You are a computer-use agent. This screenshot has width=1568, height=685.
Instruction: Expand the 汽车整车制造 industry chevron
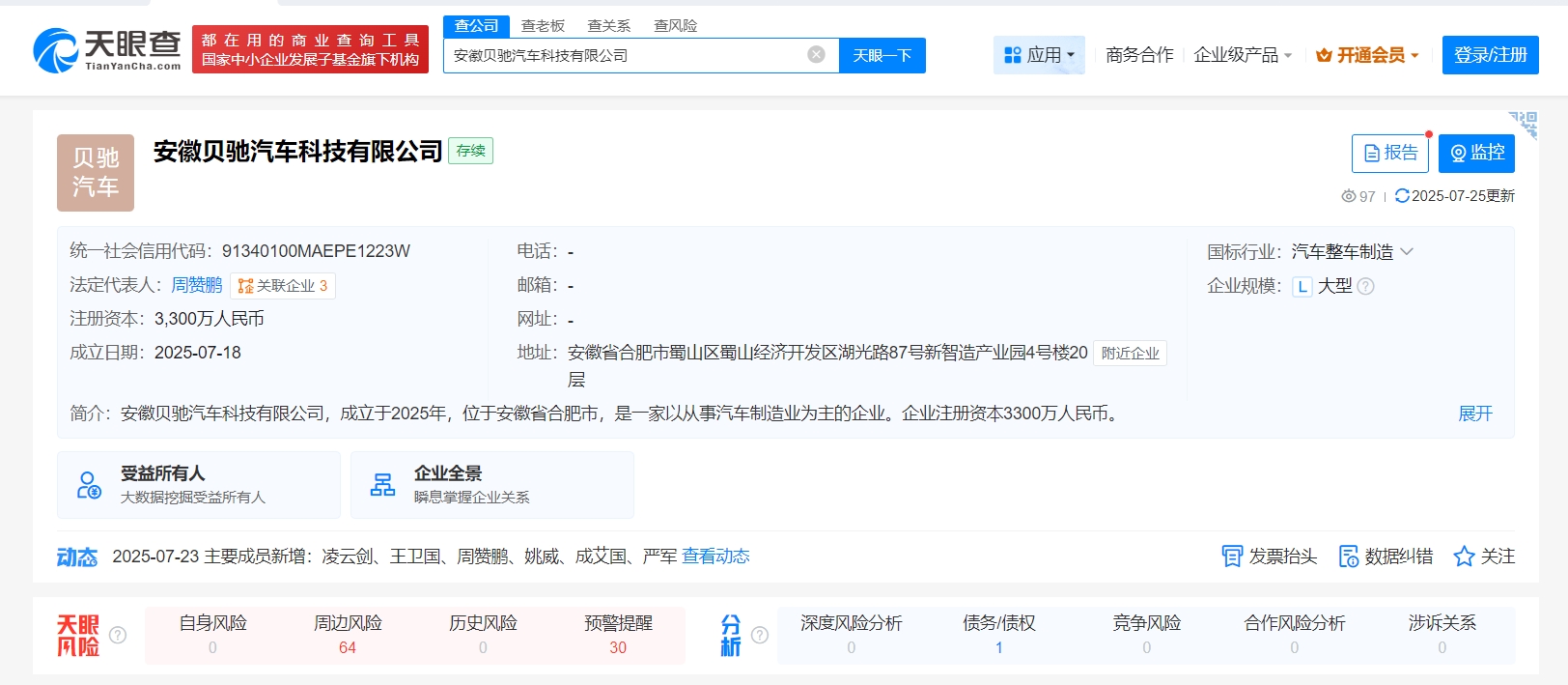click(1407, 251)
